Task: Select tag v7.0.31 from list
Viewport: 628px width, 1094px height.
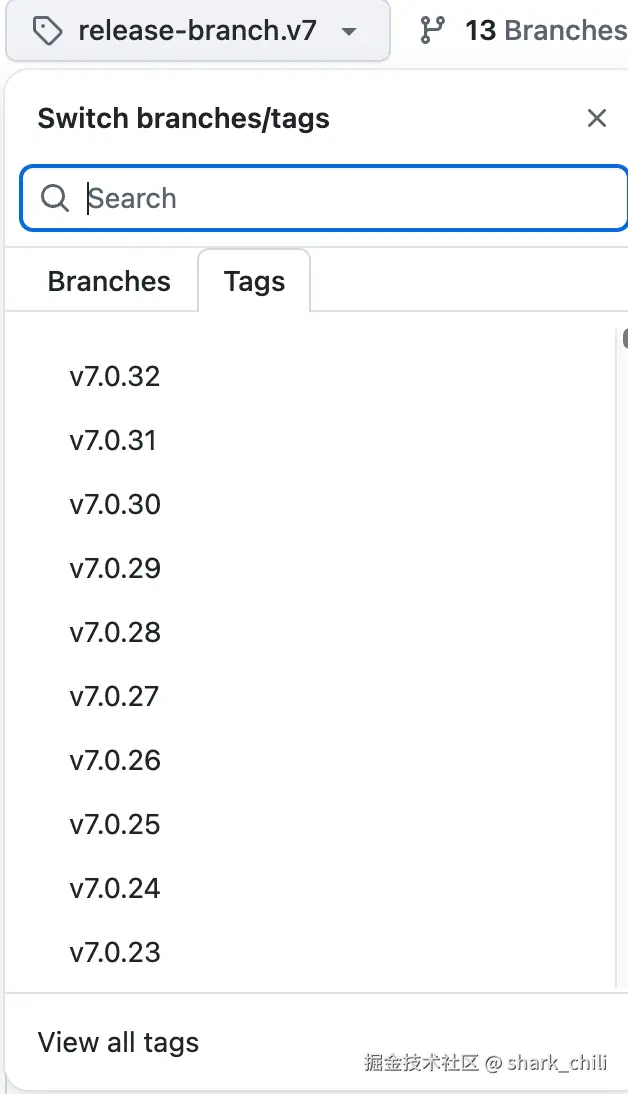Action: pyautogui.click(x=113, y=441)
